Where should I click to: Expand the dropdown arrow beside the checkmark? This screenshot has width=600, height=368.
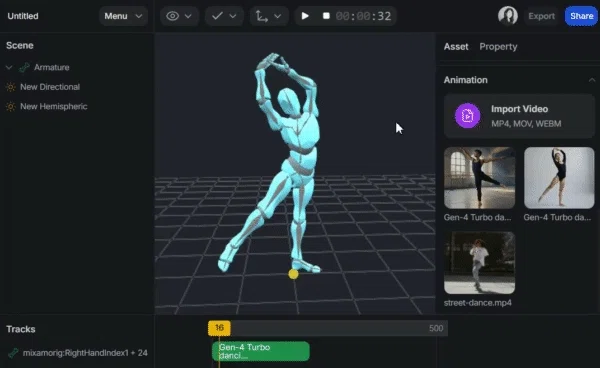pyautogui.click(x=233, y=16)
